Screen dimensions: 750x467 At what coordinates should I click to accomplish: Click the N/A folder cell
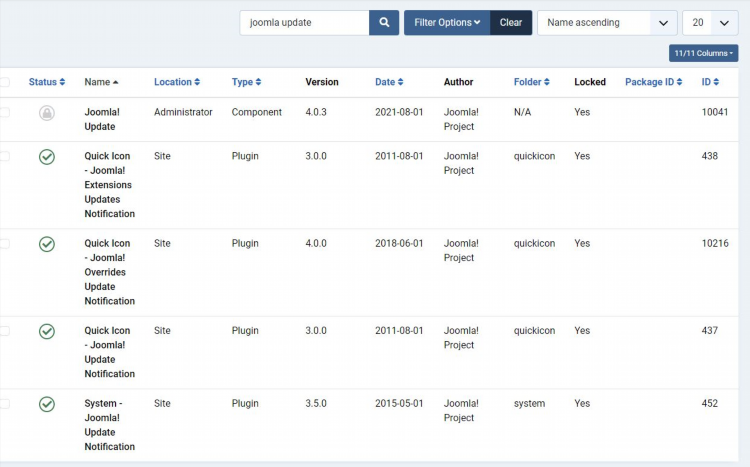522,112
